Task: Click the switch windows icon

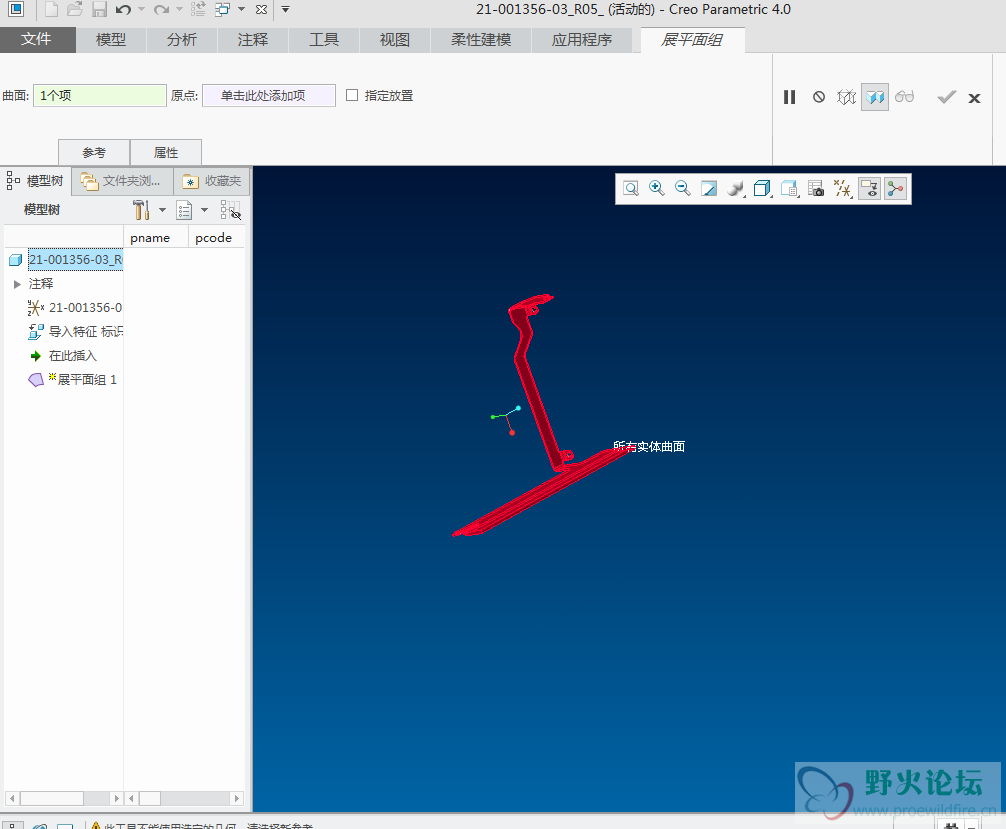Action: pos(223,10)
